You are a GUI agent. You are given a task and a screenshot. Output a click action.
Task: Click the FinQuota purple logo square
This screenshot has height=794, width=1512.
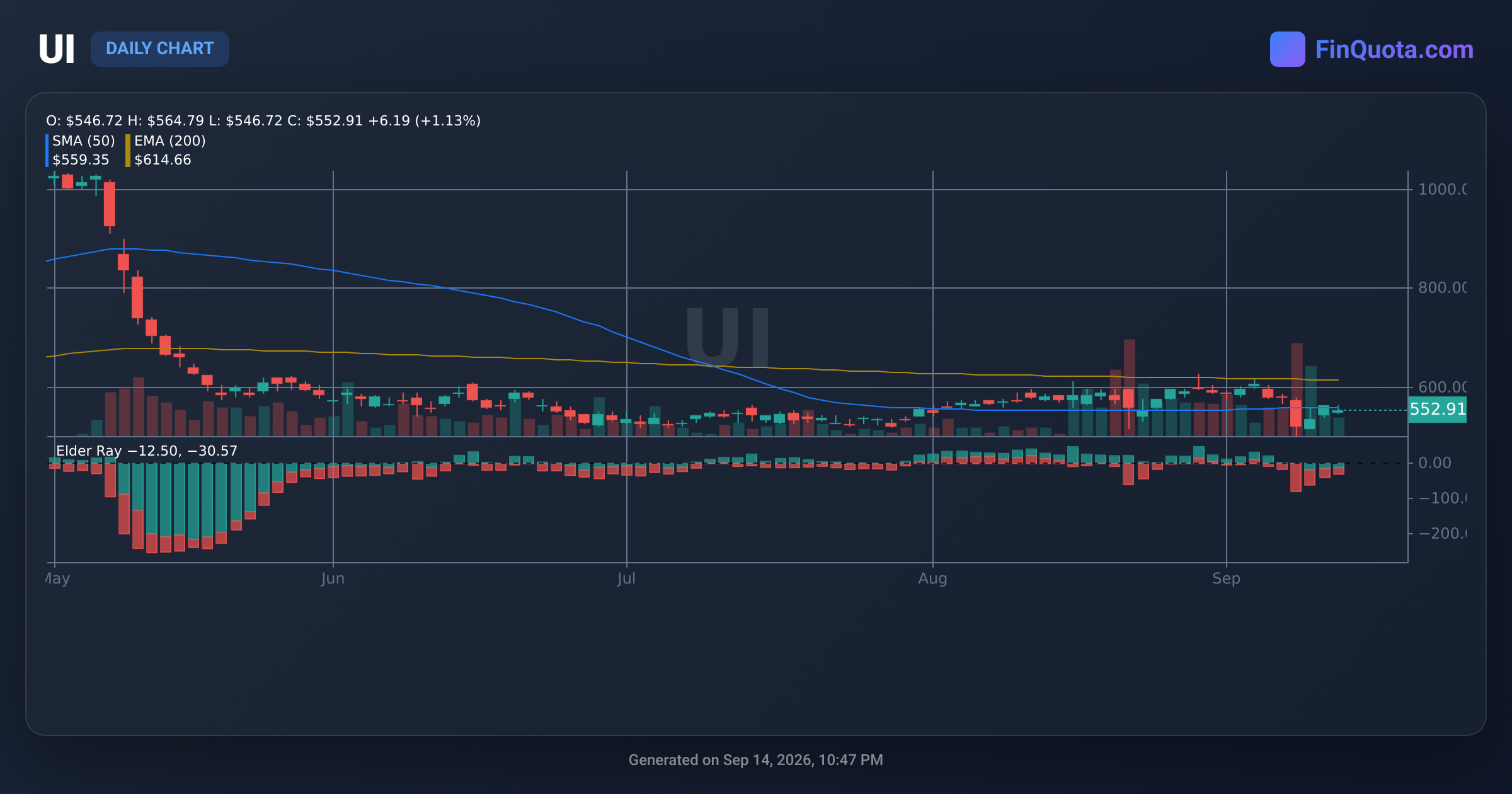tap(1287, 49)
